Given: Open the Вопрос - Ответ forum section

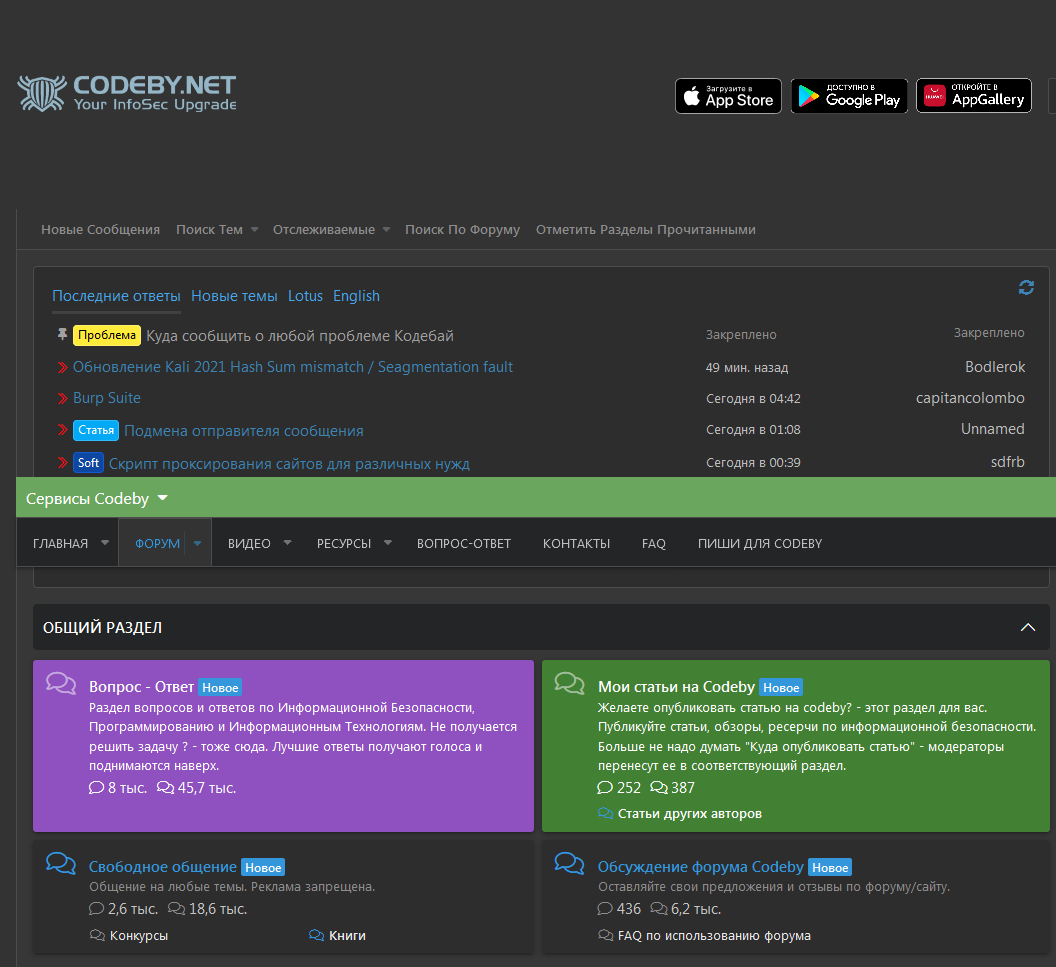Looking at the screenshot, I should [141, 687].
